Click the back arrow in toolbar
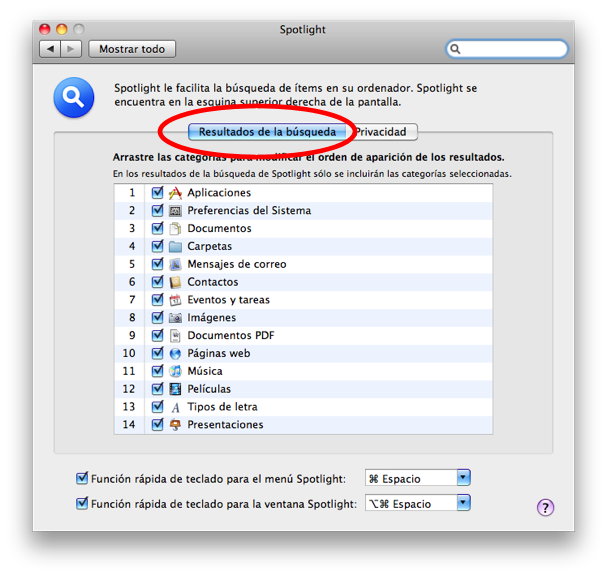This screenshot has height=576, width=607. 50,49
